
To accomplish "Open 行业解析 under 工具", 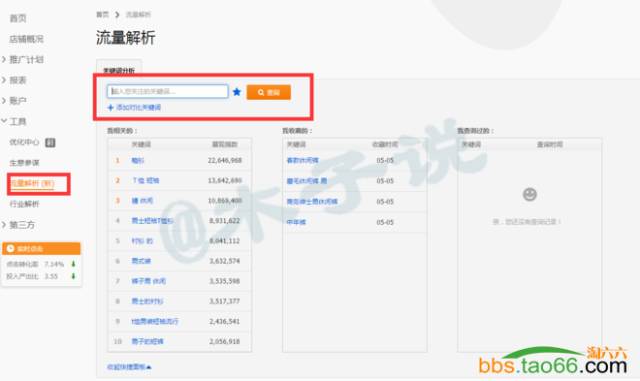I will coord(24,204).
